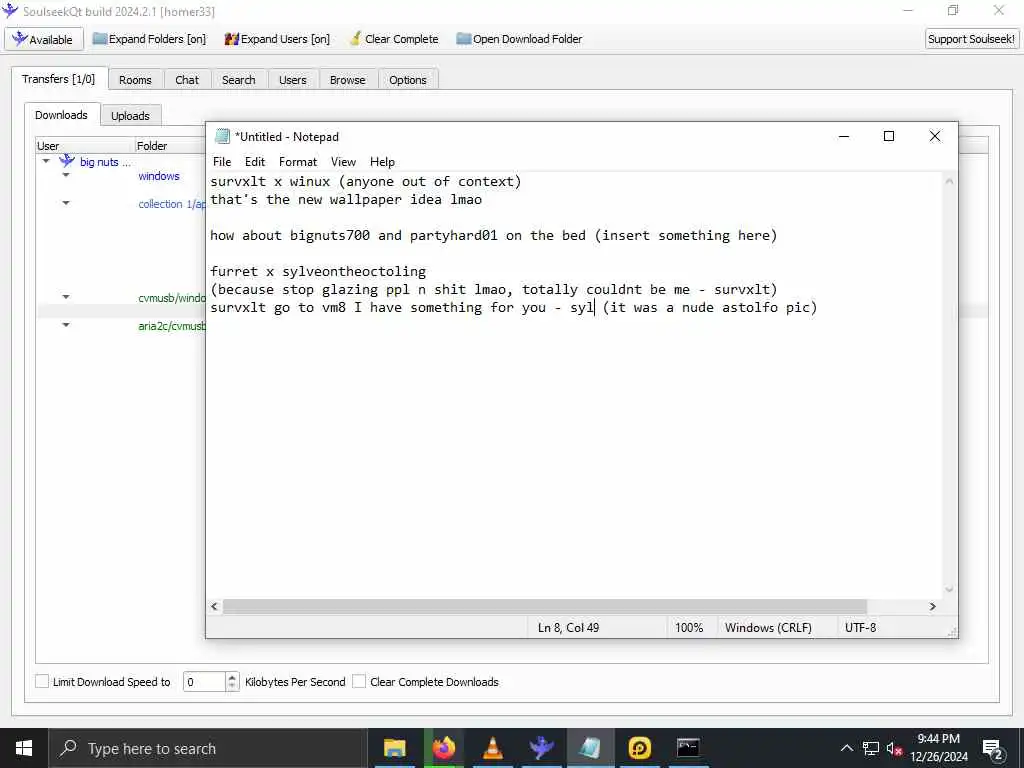The height and width of the screenshot is (768, 1024).
Task: Switch to the Rooms tab
Action: (135, 80)
